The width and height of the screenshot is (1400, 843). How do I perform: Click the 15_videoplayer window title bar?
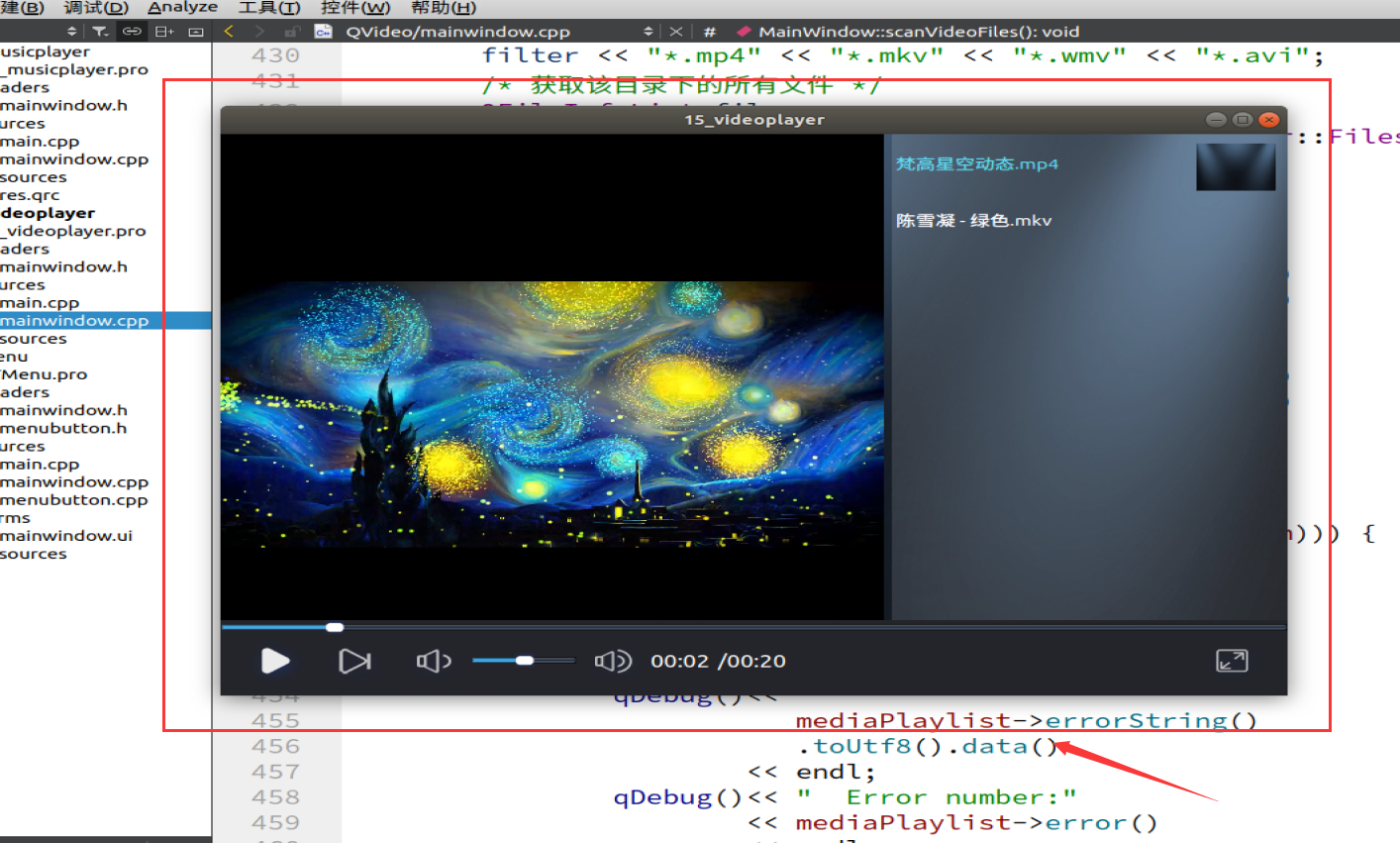753,120
